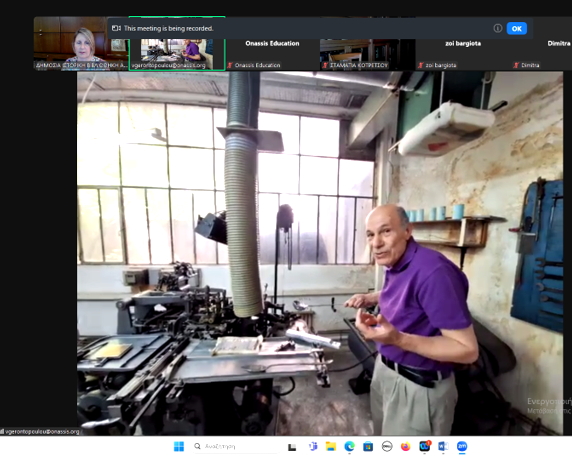Open the Dell app from the taskbar
This screenshot has height=456, width=572.
[387, 446]
